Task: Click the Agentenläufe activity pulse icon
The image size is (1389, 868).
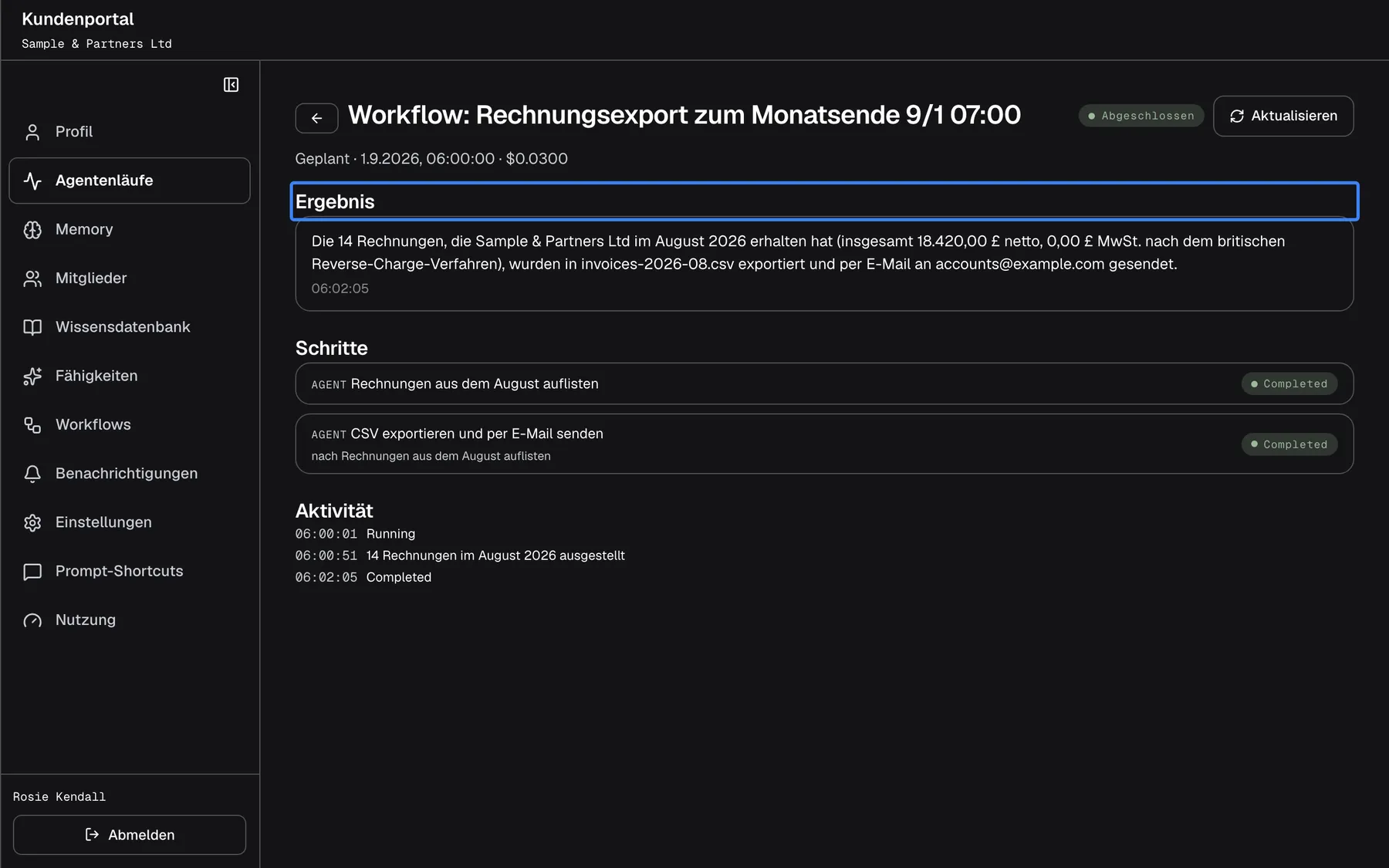Action: click(32, 181)
